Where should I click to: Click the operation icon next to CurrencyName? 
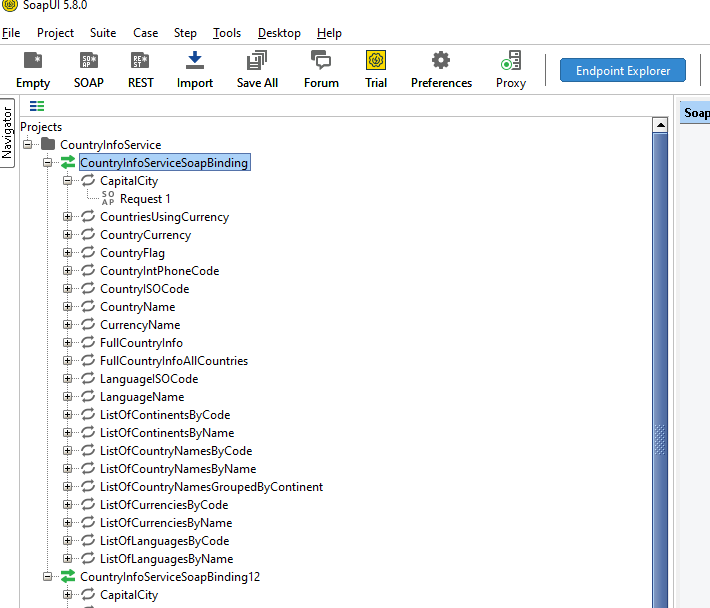[x=88, y=324]
